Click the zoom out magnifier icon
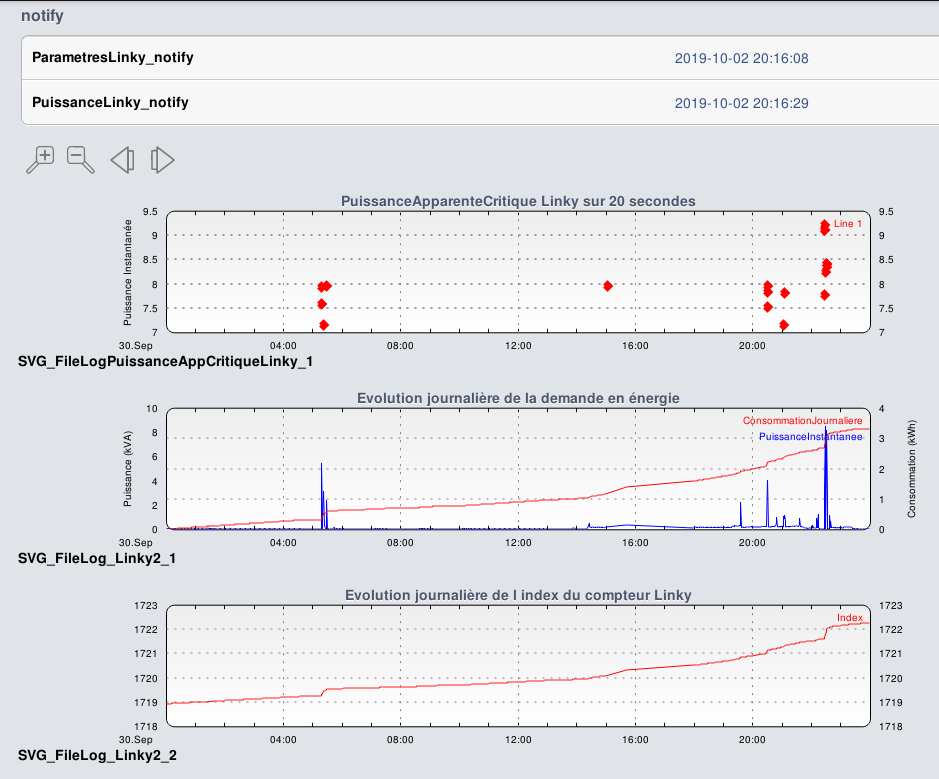939x779 pixels. (80, 159)
